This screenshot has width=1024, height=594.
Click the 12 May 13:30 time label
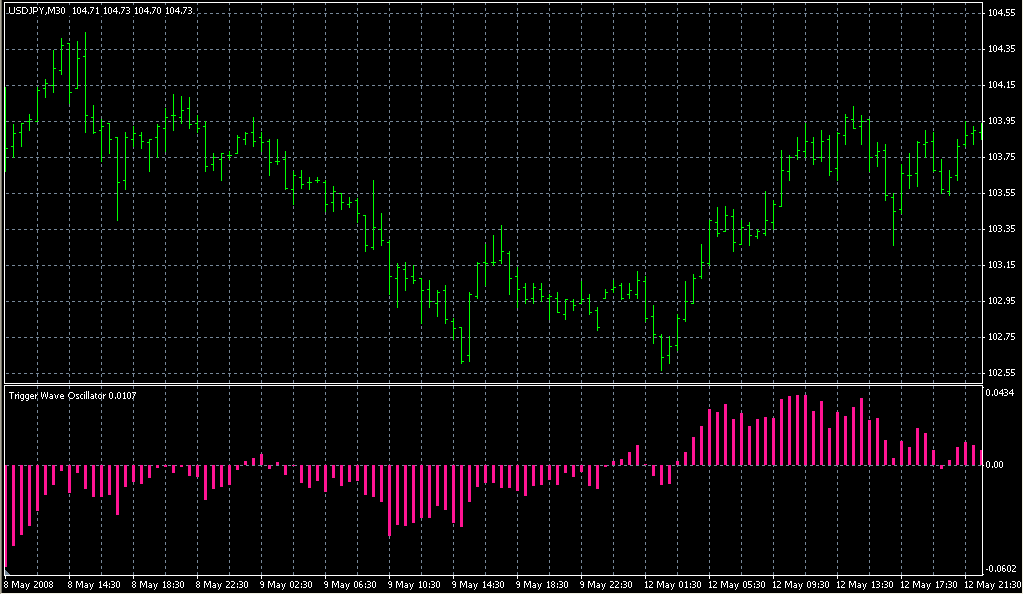pyautogui.click(x=865, y=585)
